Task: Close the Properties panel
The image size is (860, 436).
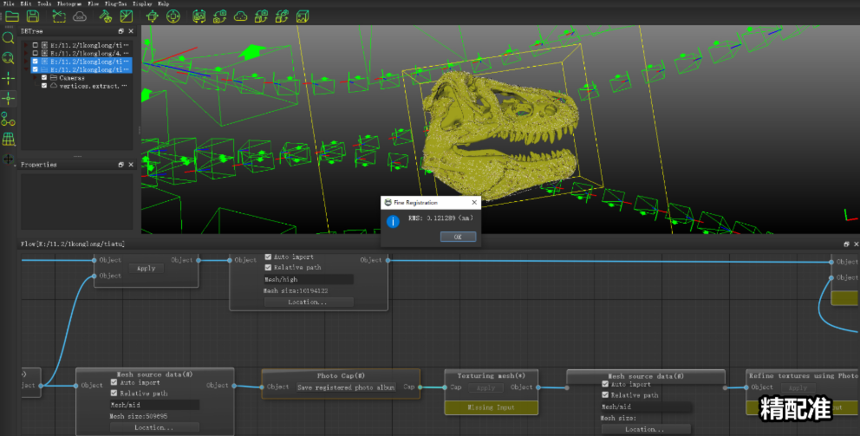Action: (x=131, y=165)
